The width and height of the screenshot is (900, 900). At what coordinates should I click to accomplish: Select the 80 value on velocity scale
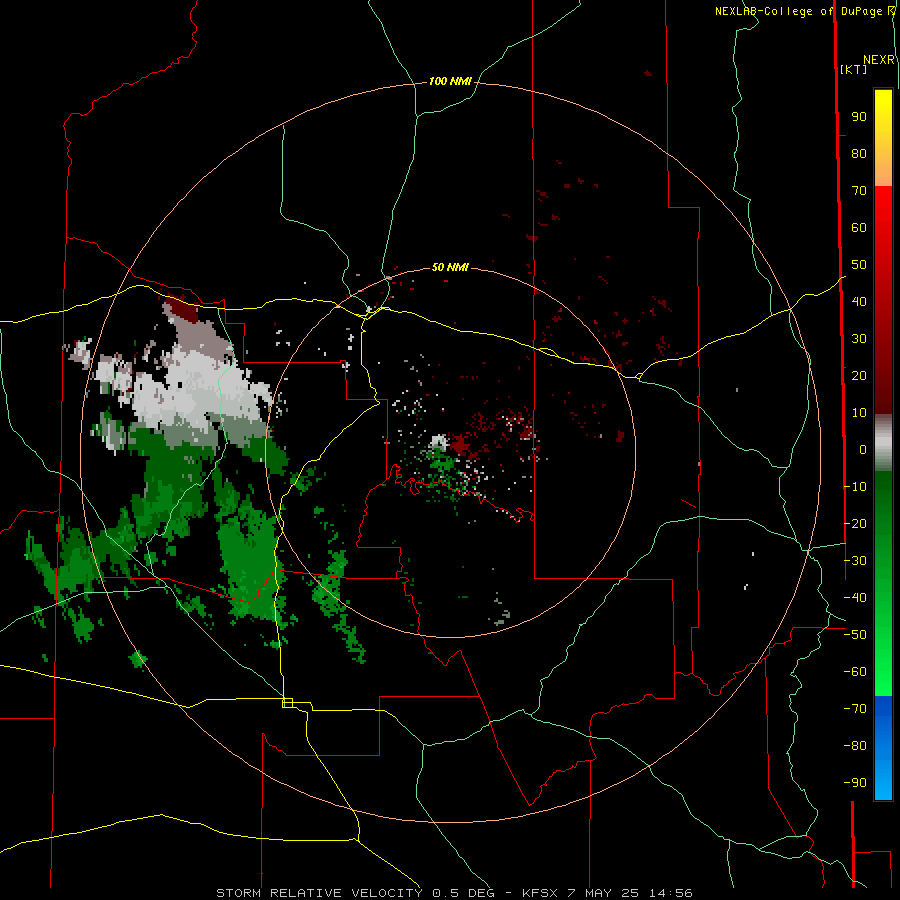859,153
